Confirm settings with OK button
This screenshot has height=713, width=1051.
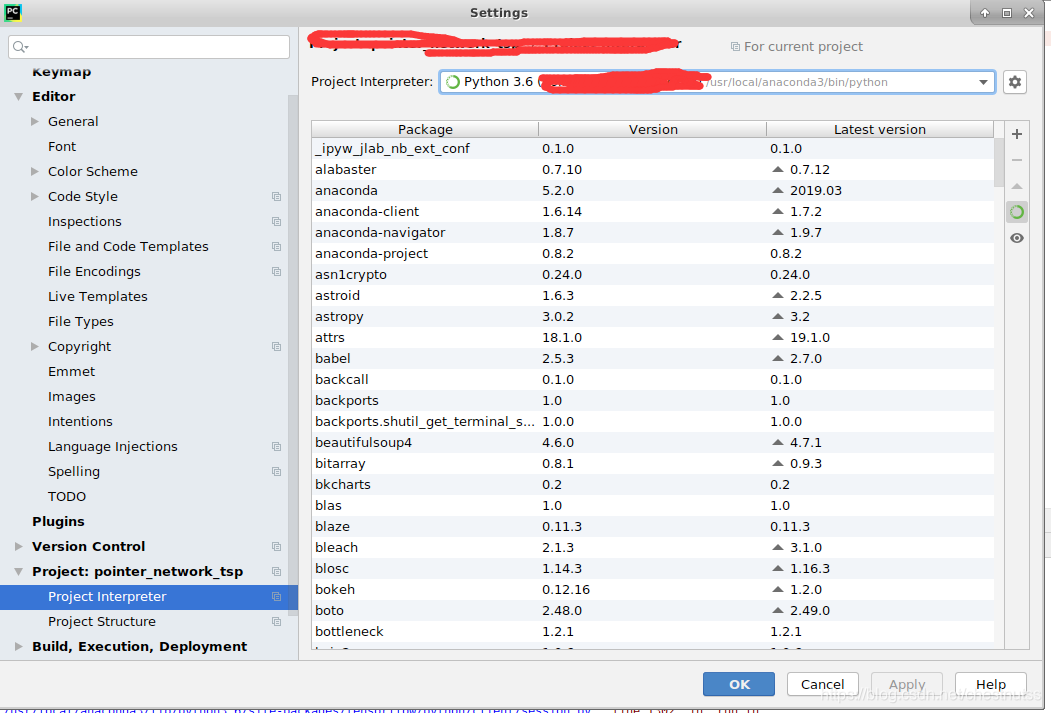point(739,684)
